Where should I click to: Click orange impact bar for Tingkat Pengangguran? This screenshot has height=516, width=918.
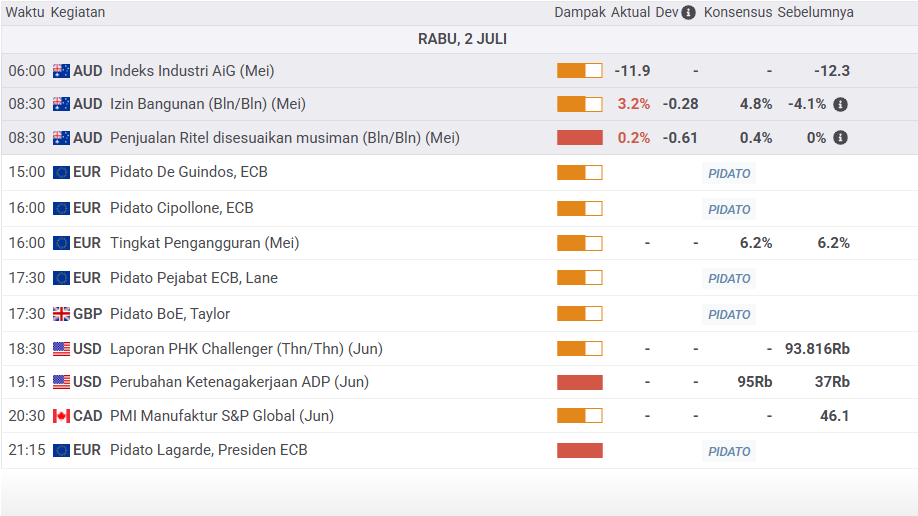click(579, 243)
